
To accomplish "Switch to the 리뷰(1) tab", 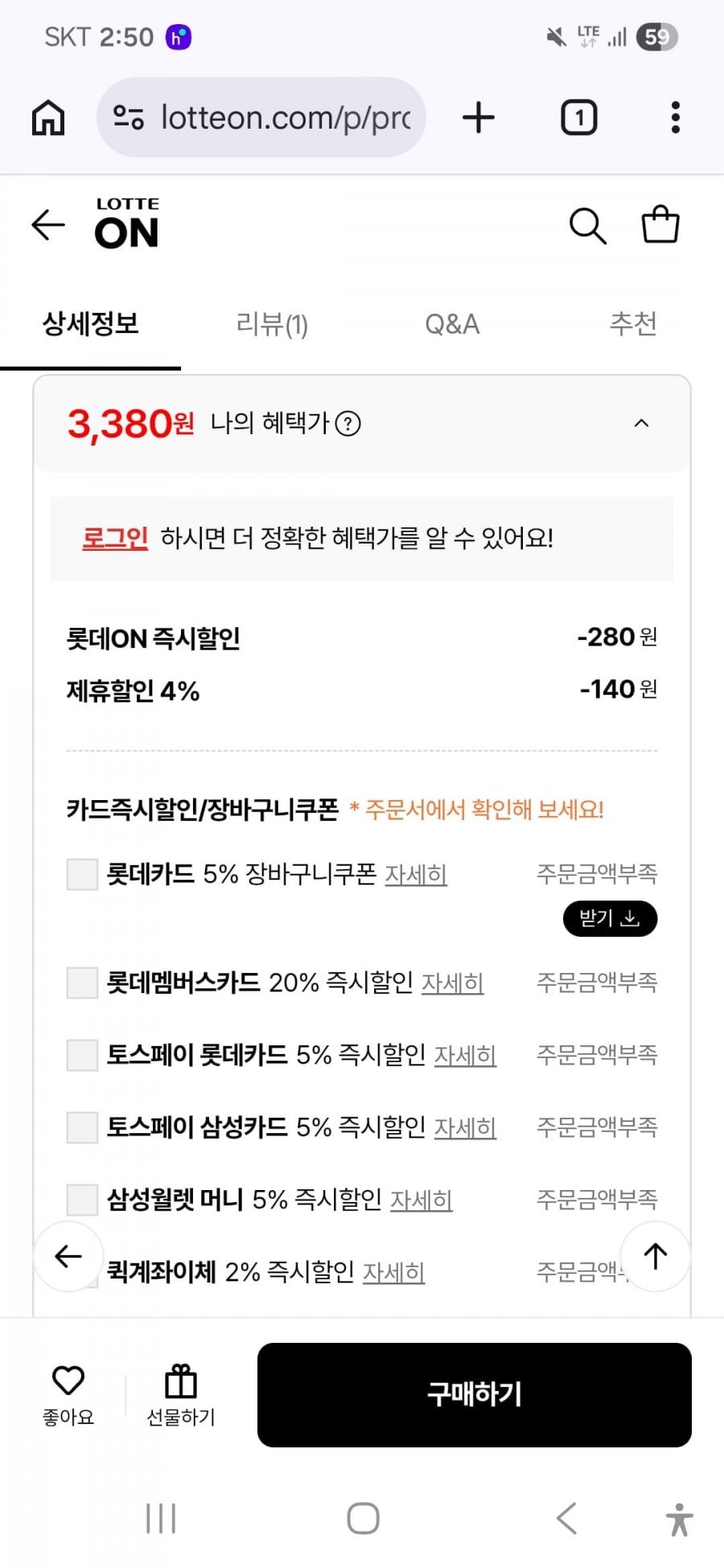I will (272, 324).
